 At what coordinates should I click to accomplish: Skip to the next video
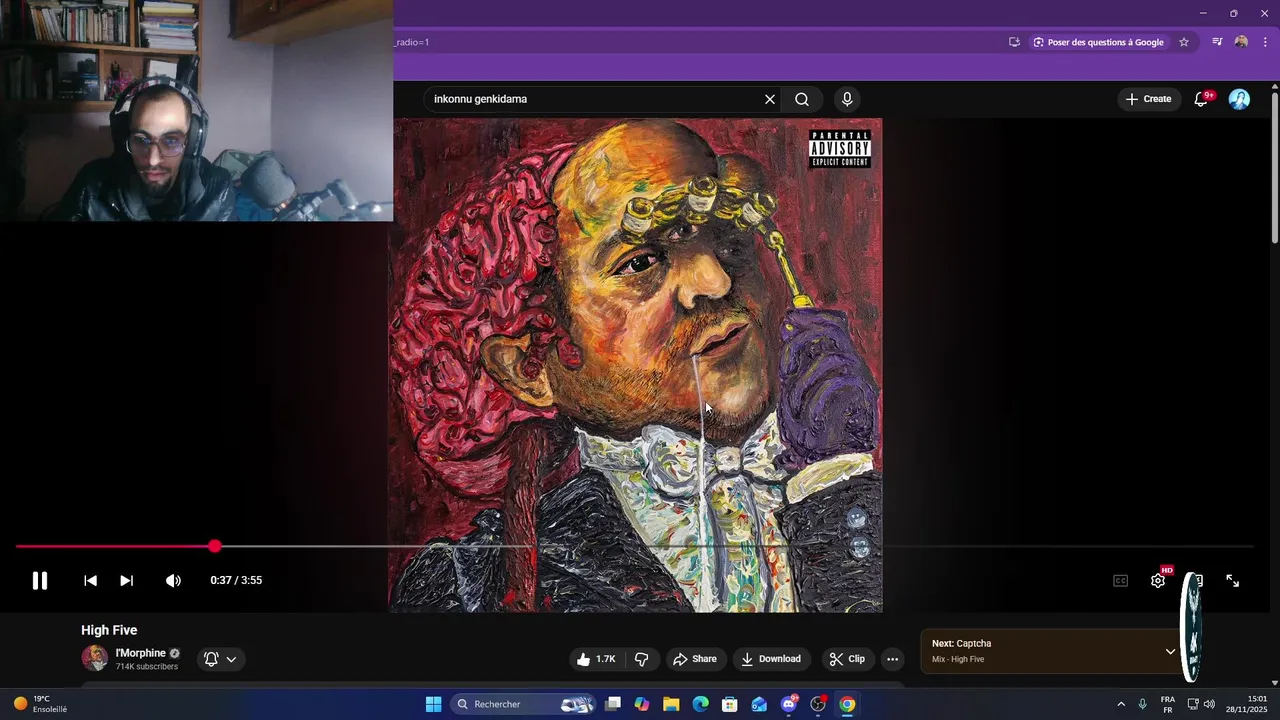pyautogui.click(x=127, y=580)
